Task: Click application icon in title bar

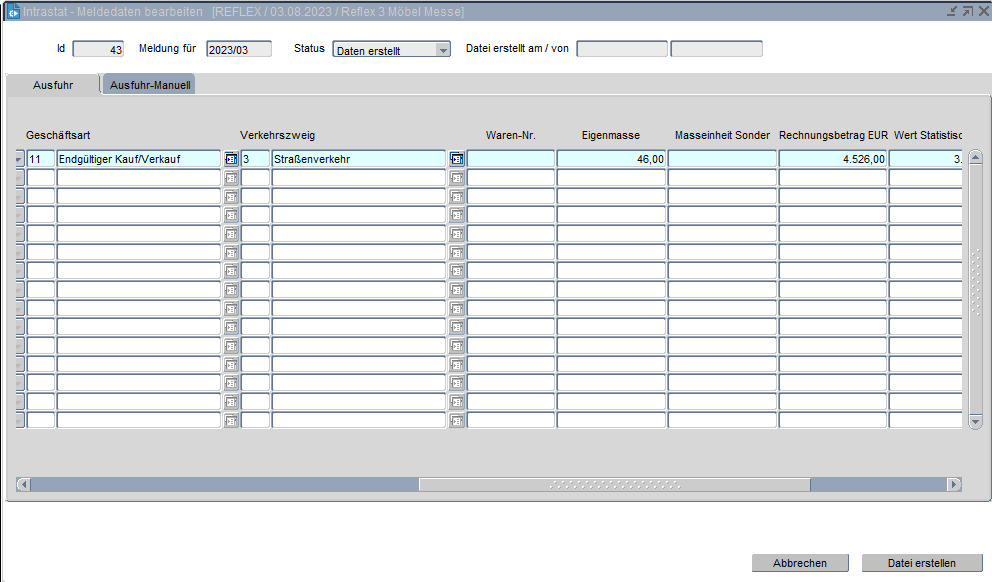Action: coord(13,12)
